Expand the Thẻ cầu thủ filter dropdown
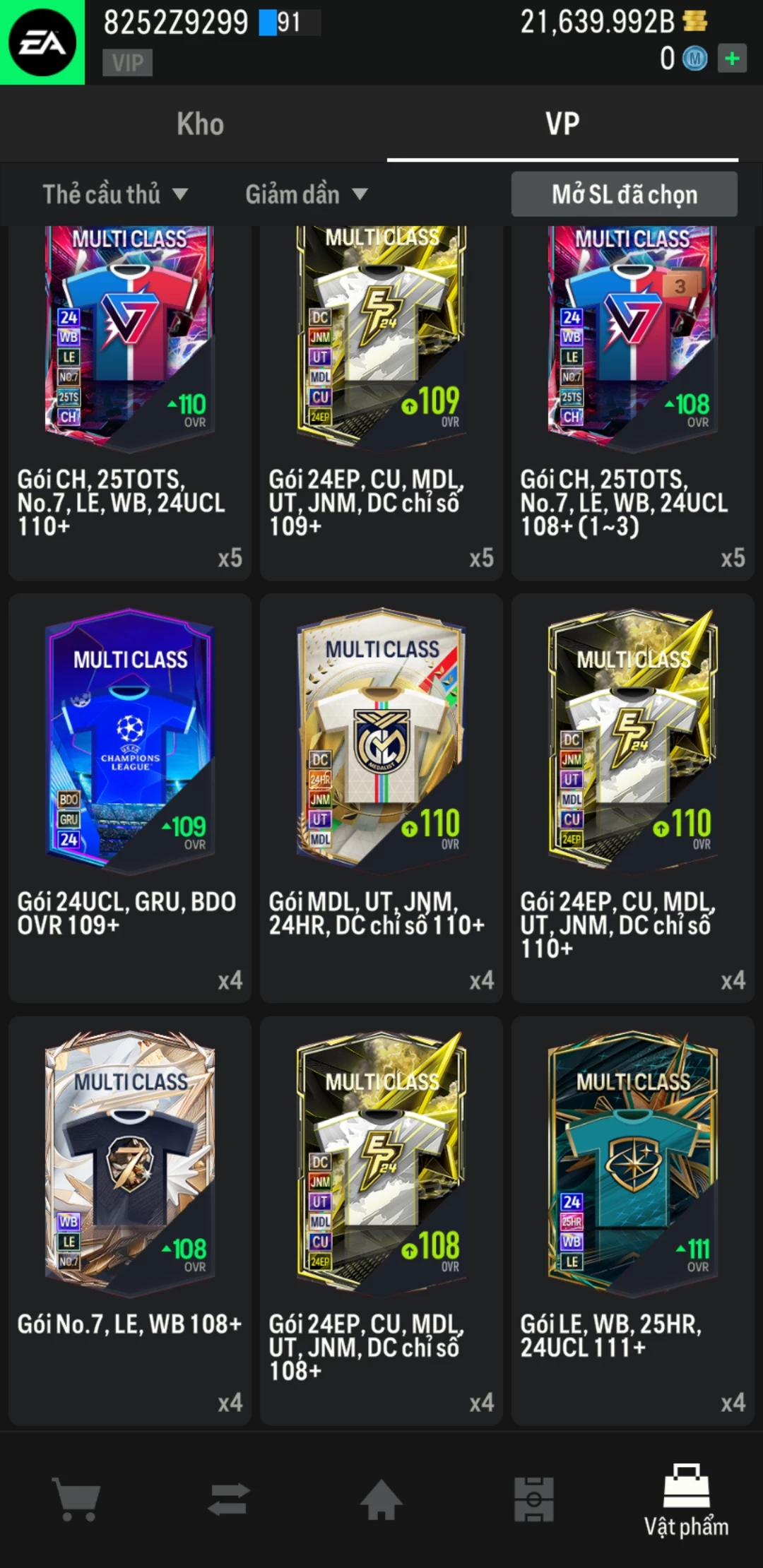This screenshot has height=1568, width=763. (x=115, y=194)
